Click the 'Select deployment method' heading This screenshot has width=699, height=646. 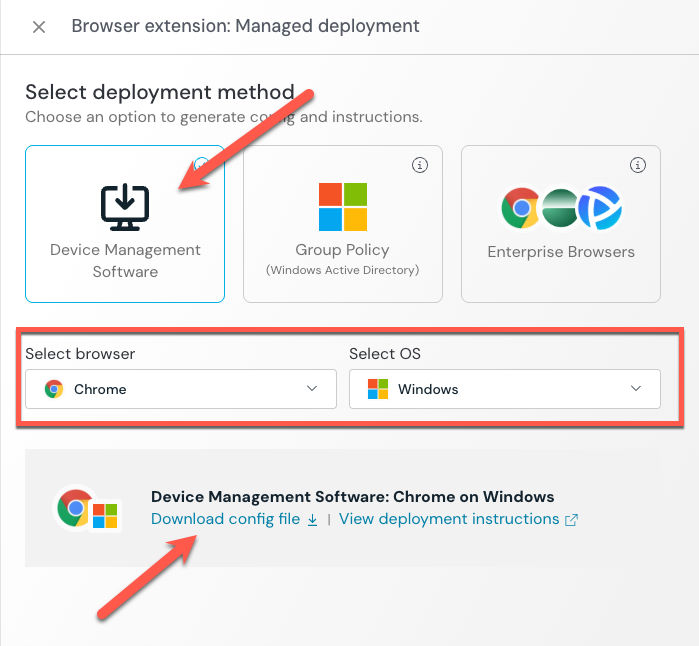160,92
